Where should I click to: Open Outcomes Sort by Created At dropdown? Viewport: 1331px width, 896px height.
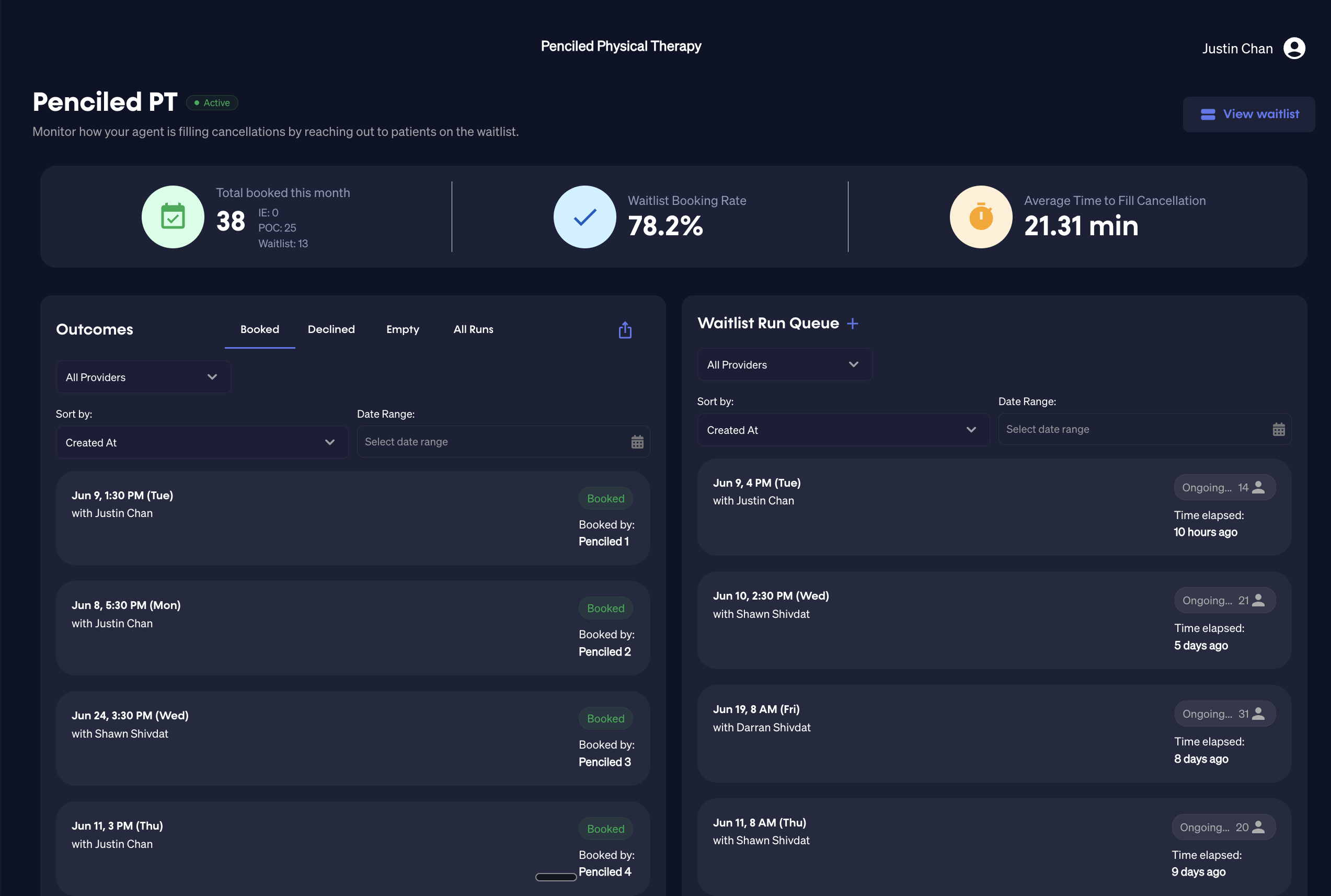[x=202, y=442]
